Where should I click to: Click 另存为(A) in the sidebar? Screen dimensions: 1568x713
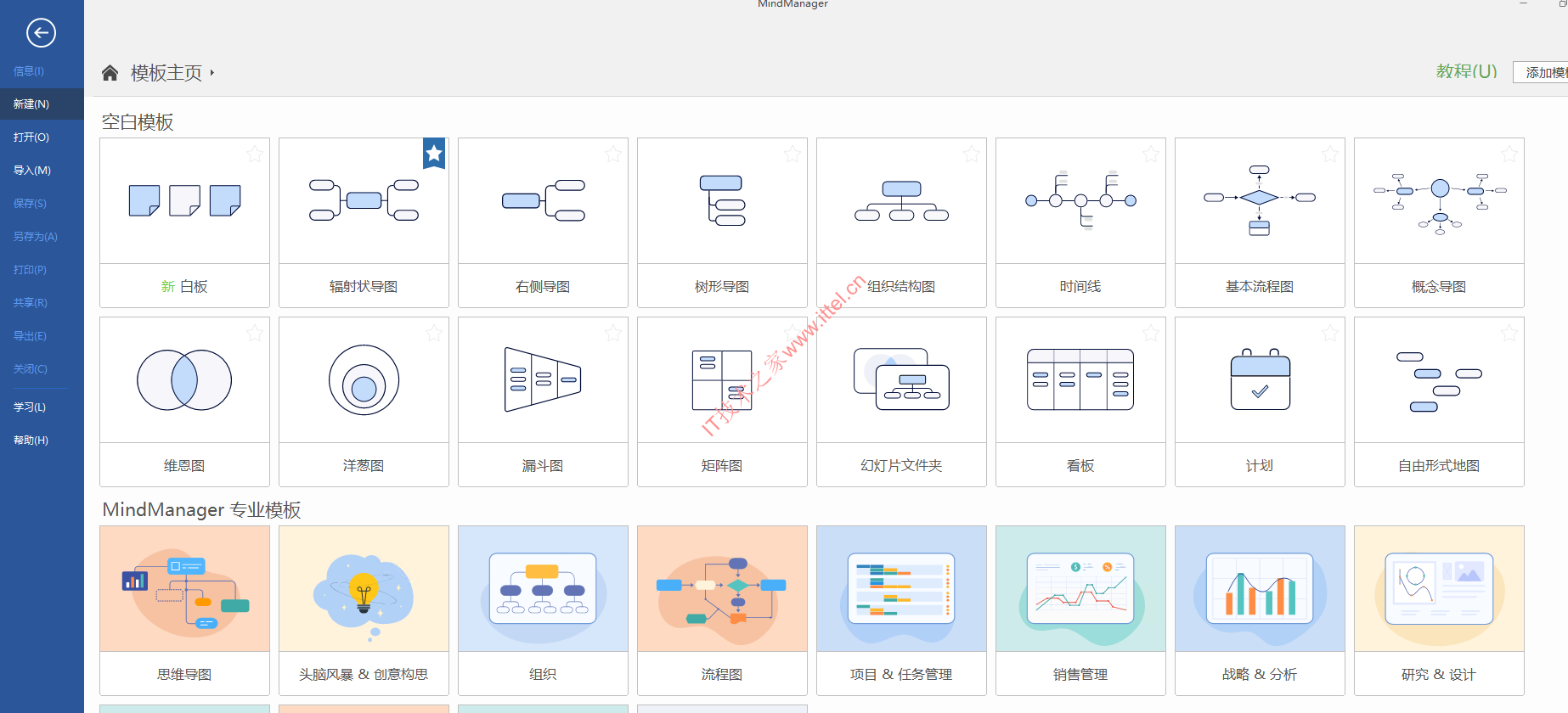(36, 237)
